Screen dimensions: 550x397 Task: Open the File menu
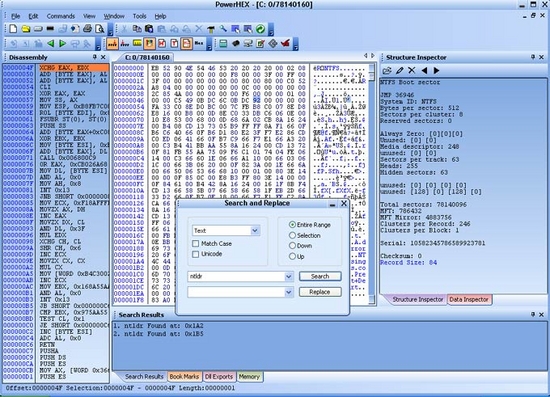tap(15, 16)
